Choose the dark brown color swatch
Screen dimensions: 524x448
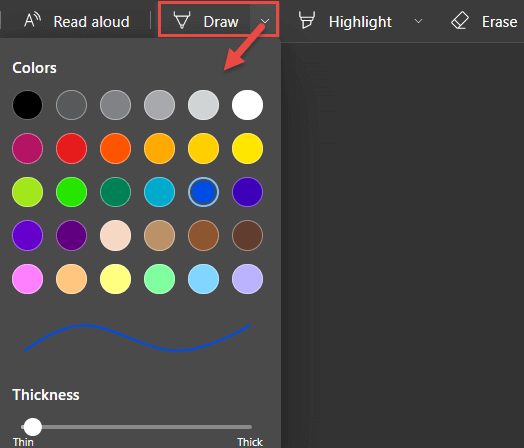(x=247, y=236)
